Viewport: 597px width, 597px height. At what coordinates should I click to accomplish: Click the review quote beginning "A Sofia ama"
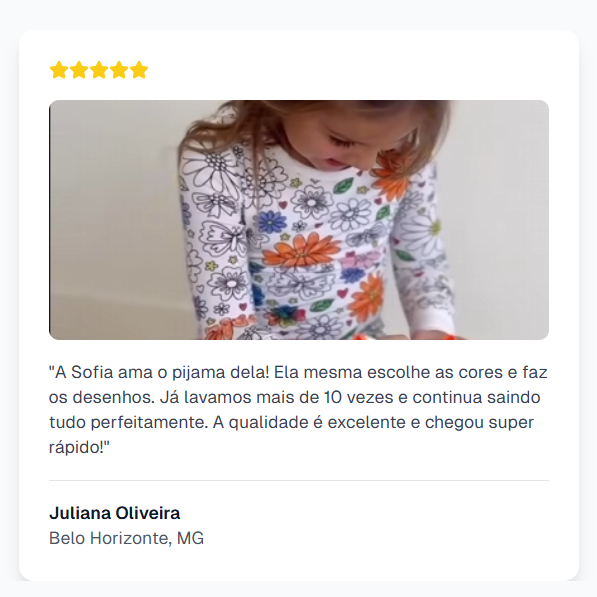pyautogui.click(x=298, y=410)
